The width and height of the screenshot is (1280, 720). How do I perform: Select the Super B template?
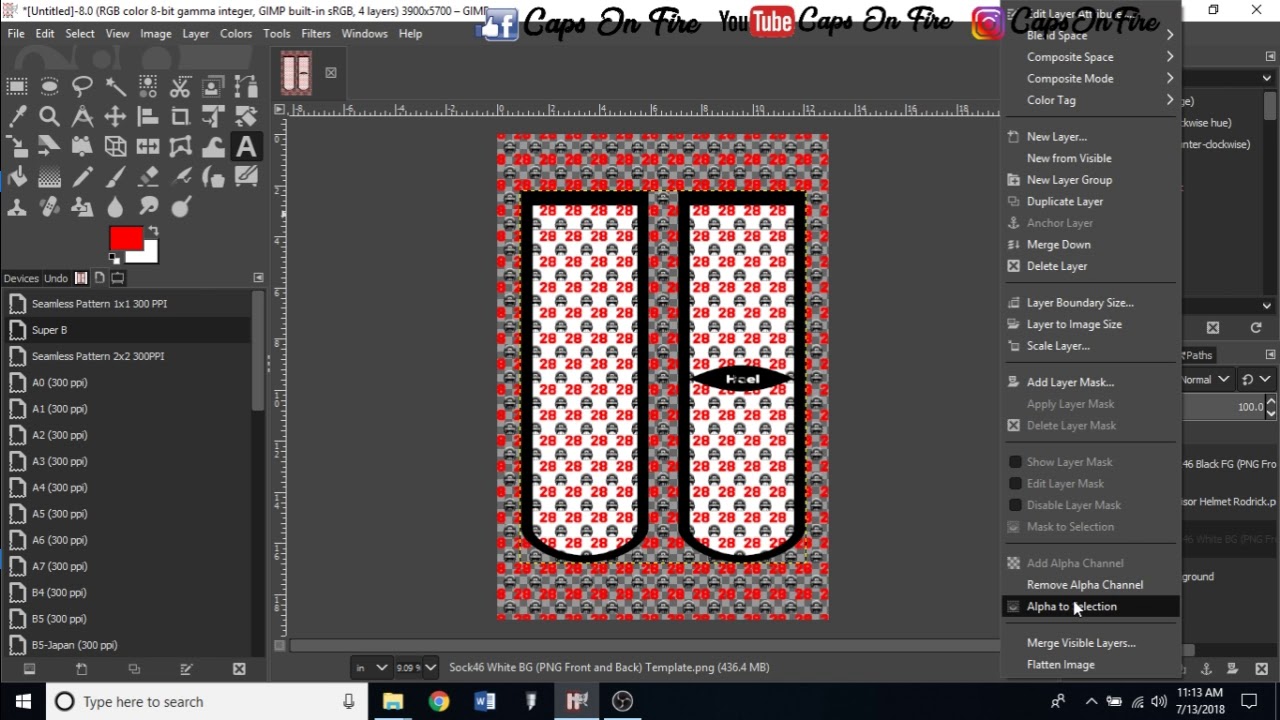pos(126,330)
